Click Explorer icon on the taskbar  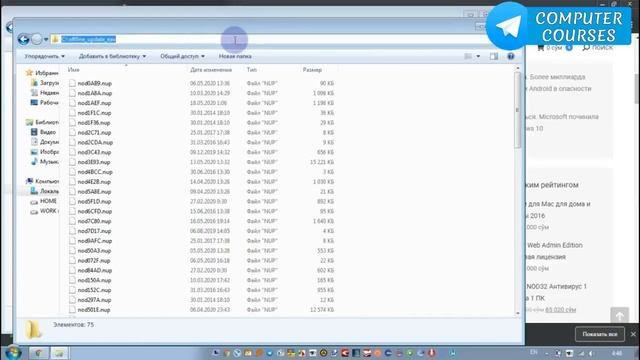[x=59, y=353]
